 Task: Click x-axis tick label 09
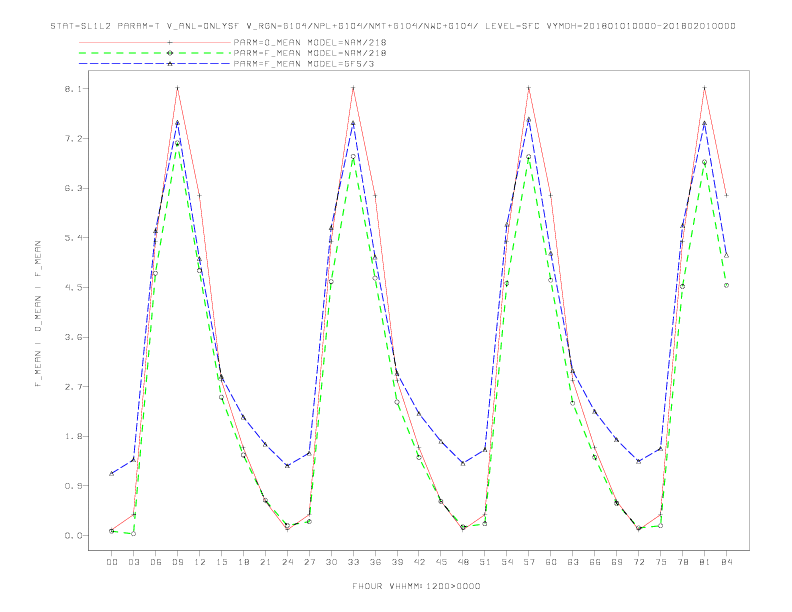[177, 562]
